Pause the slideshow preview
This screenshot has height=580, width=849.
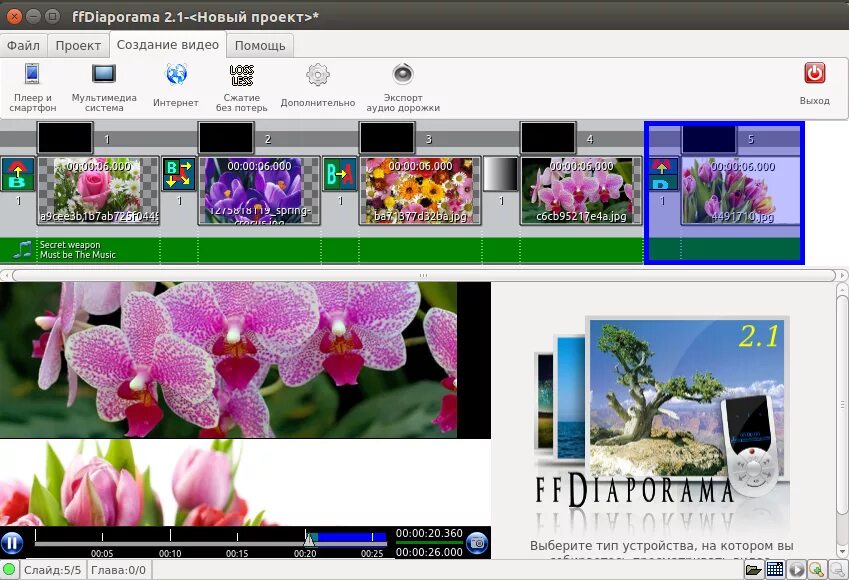pos(12,543)
